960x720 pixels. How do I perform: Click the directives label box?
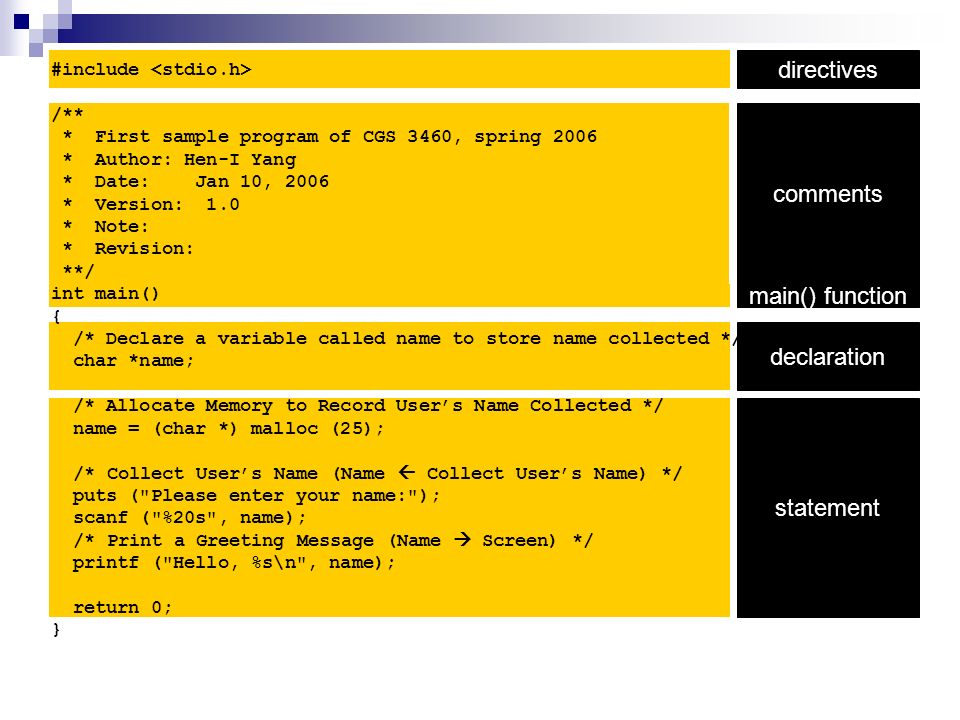pyautogui.click(x=828, y=70)
